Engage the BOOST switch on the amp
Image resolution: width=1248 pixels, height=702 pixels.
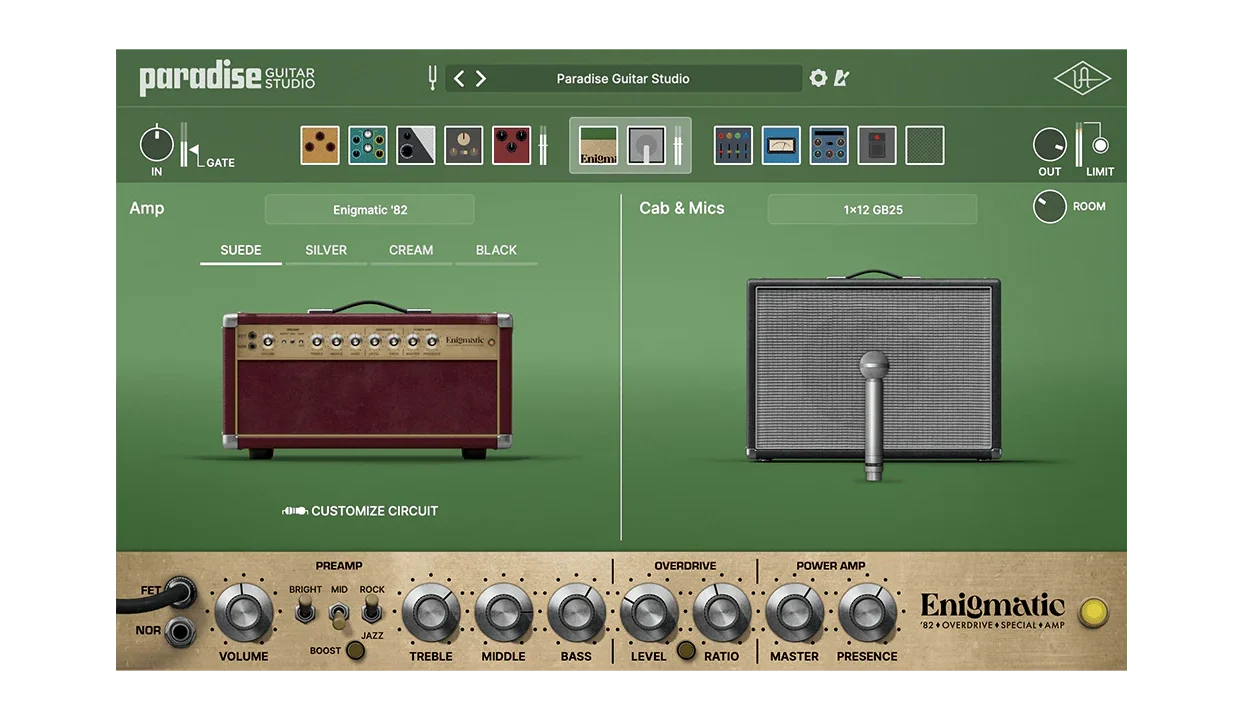(x=353, y=650)
